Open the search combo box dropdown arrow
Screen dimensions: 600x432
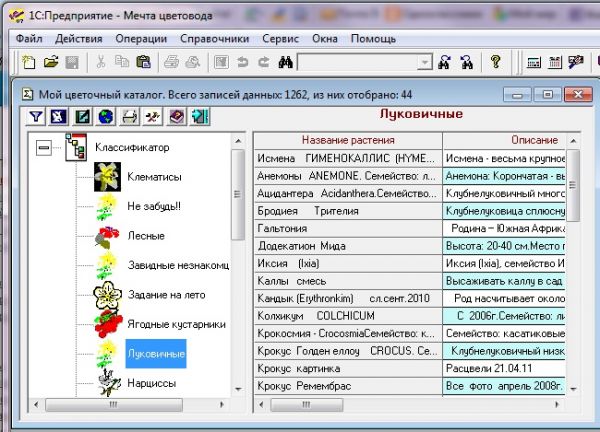tap(425, 62)
